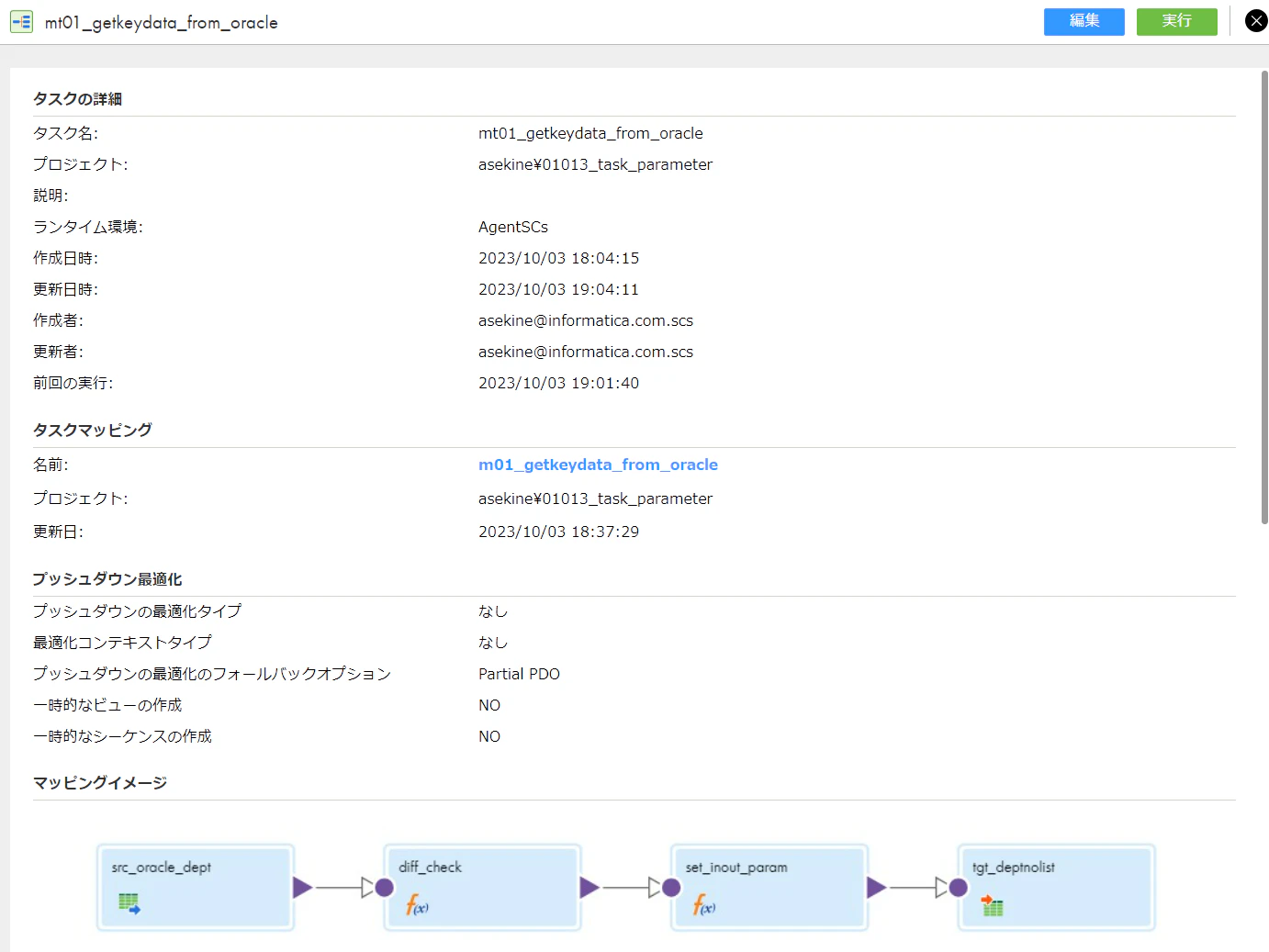Click the last run time 2023/10/03 19:01:40

coord(558,383)
